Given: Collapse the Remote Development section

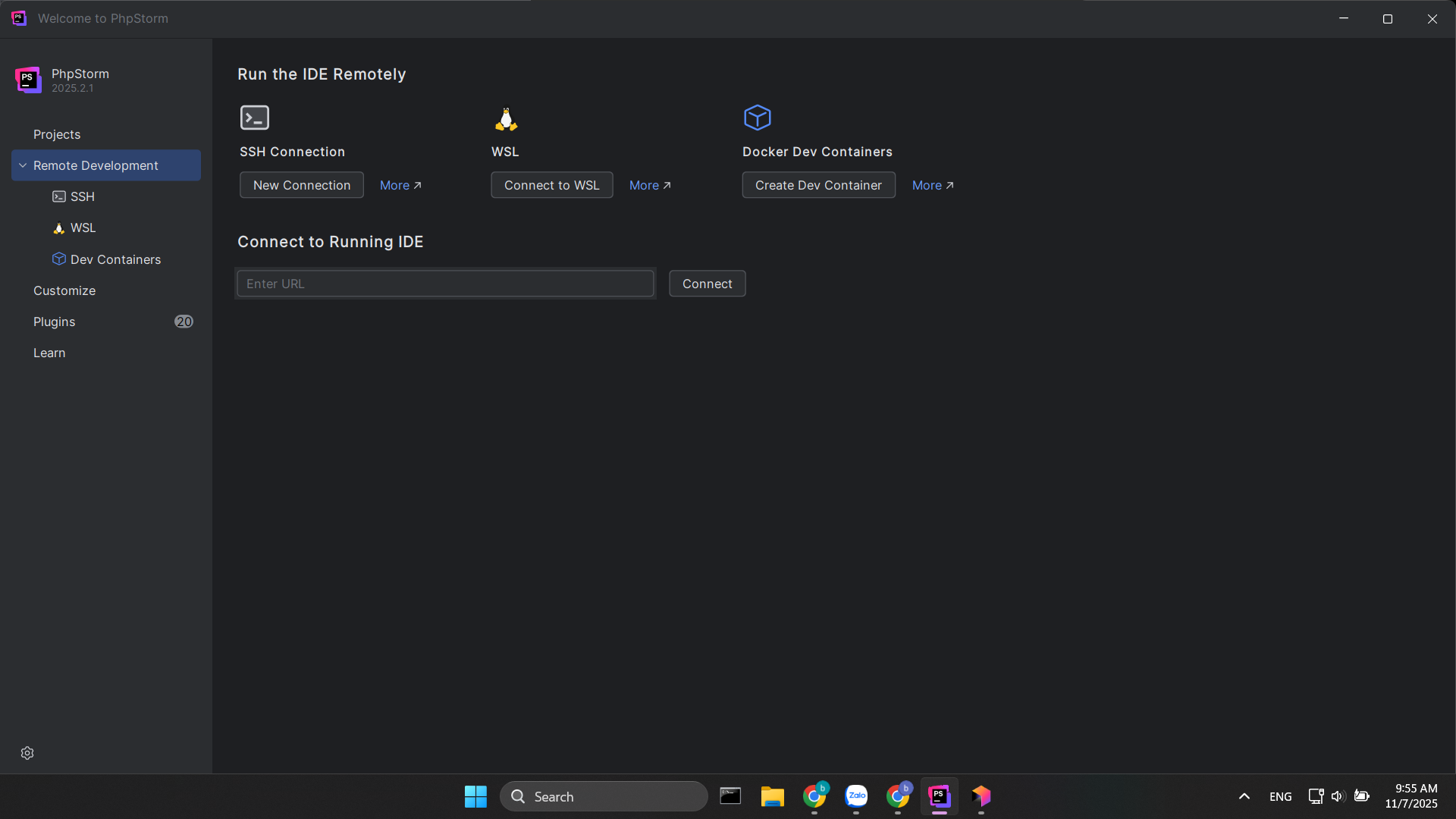Looking at the screenshot, I should click(23, 165).
